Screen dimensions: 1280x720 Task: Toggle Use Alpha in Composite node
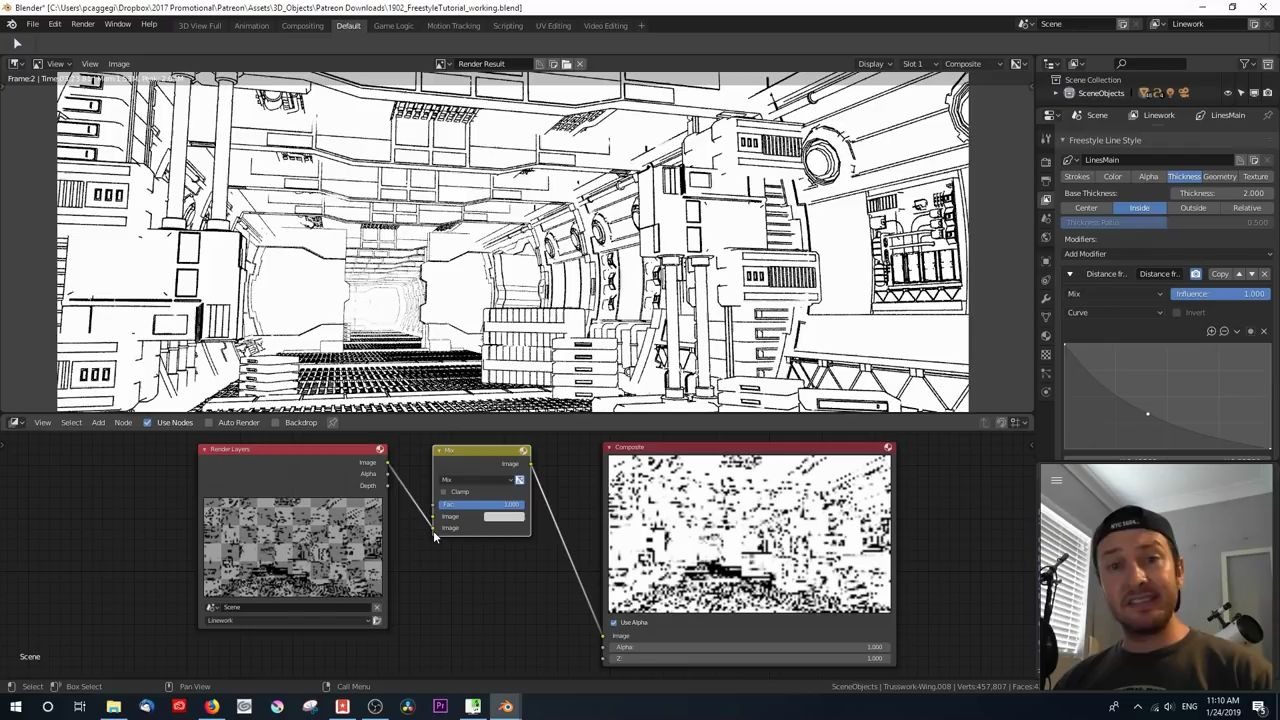click(614, 623)
